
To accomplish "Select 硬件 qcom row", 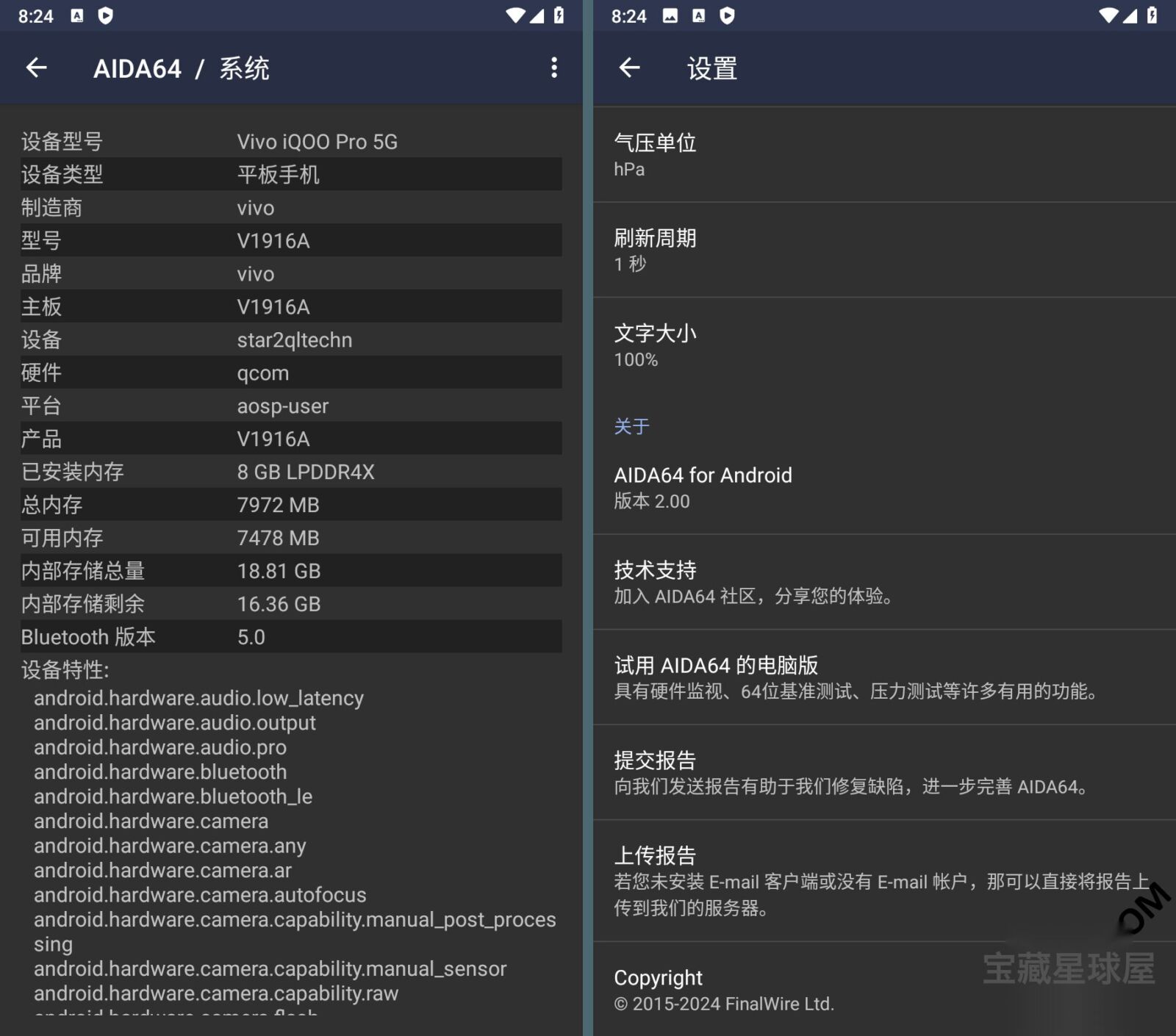I will click(x=291, y=373).
